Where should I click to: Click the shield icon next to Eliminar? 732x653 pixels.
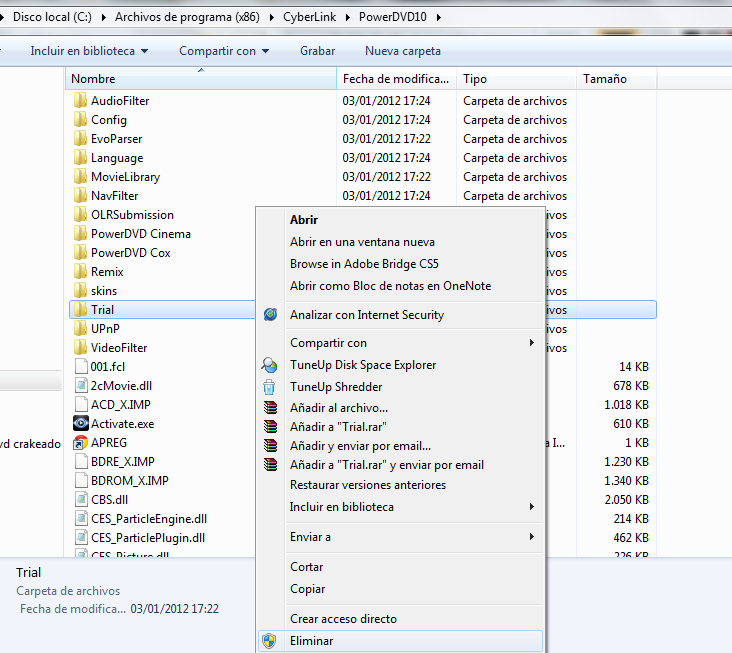(269, 641)
